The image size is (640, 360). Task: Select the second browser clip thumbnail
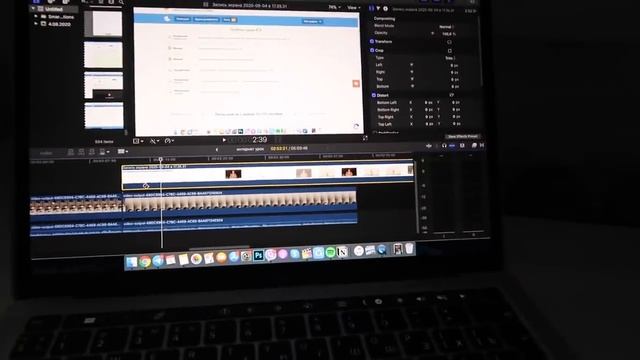[103, 55]
